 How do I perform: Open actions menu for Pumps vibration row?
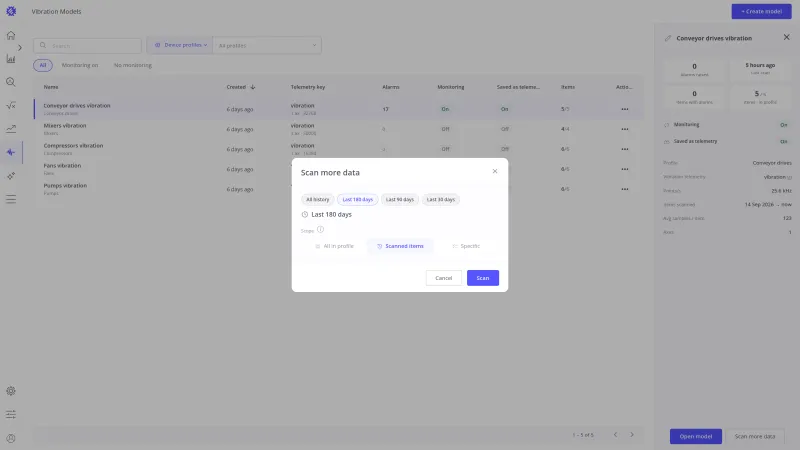point(624,189)
